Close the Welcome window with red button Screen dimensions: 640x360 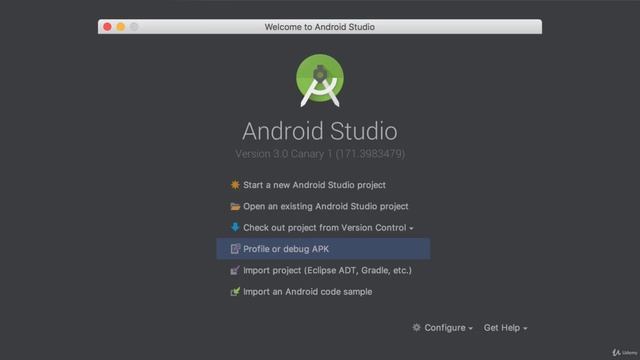(107, 27)
